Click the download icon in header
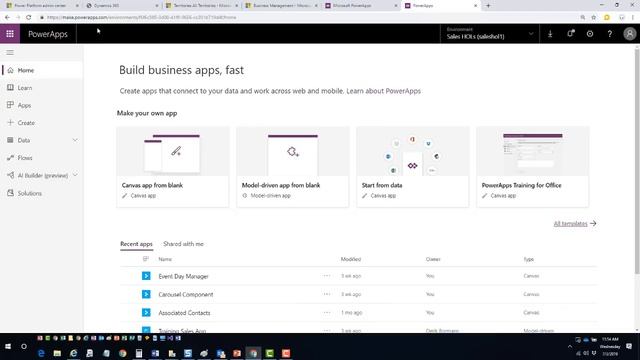The height and width of the screenshot is (360, 640). coord(550,34)
